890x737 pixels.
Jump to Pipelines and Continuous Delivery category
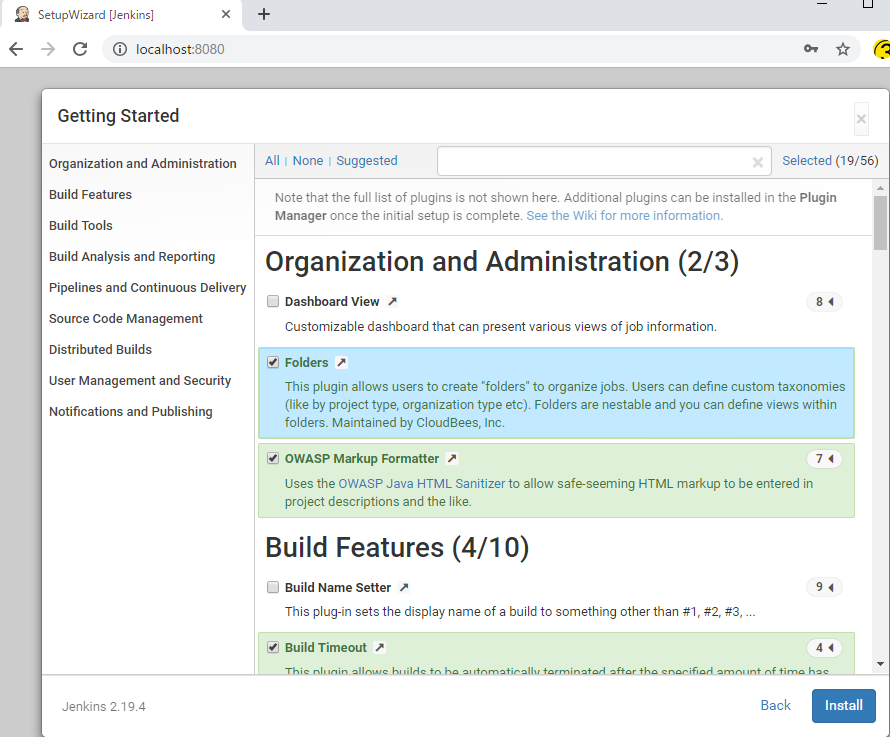[147, 288]
